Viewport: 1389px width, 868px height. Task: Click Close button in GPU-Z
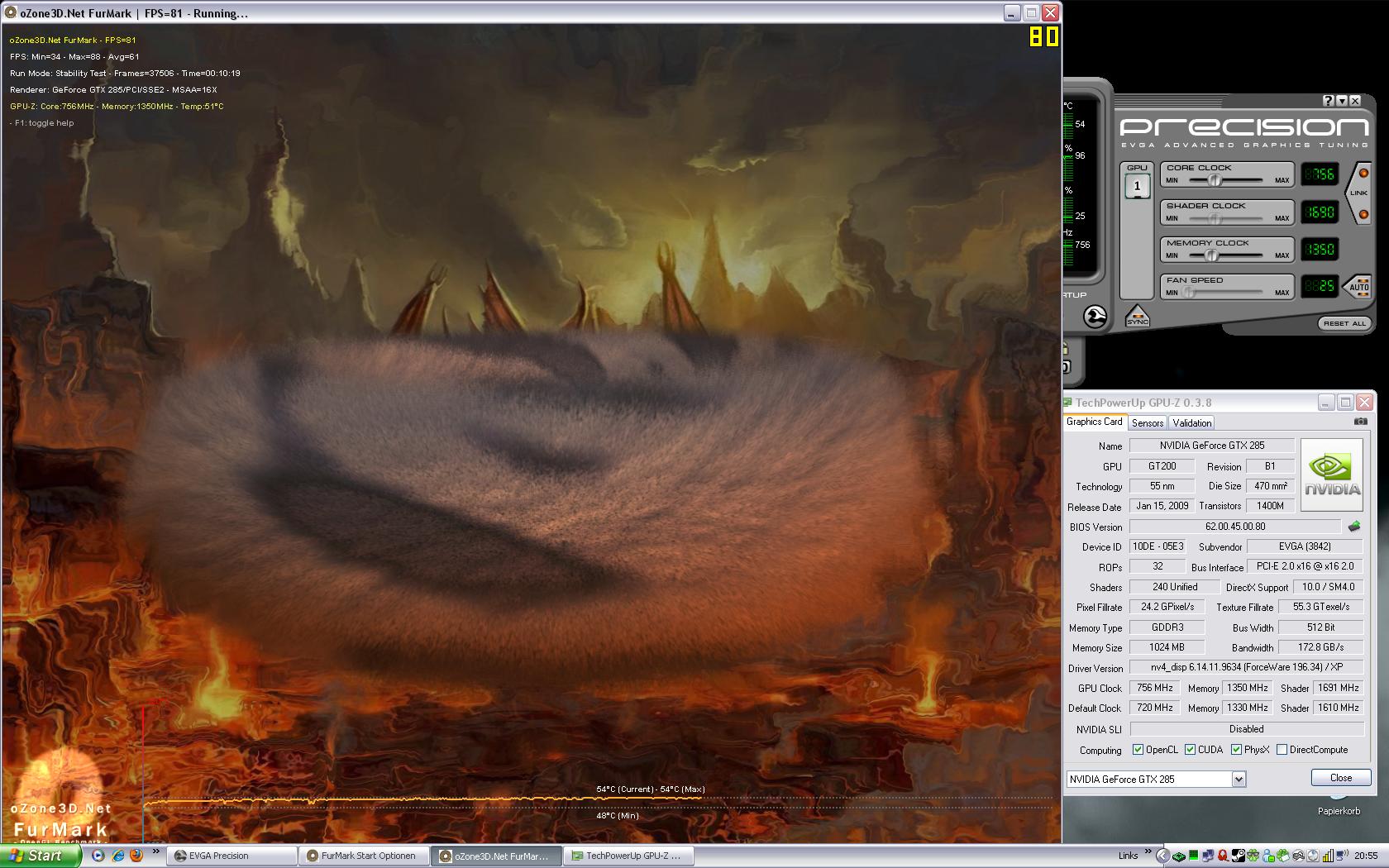1341,778
